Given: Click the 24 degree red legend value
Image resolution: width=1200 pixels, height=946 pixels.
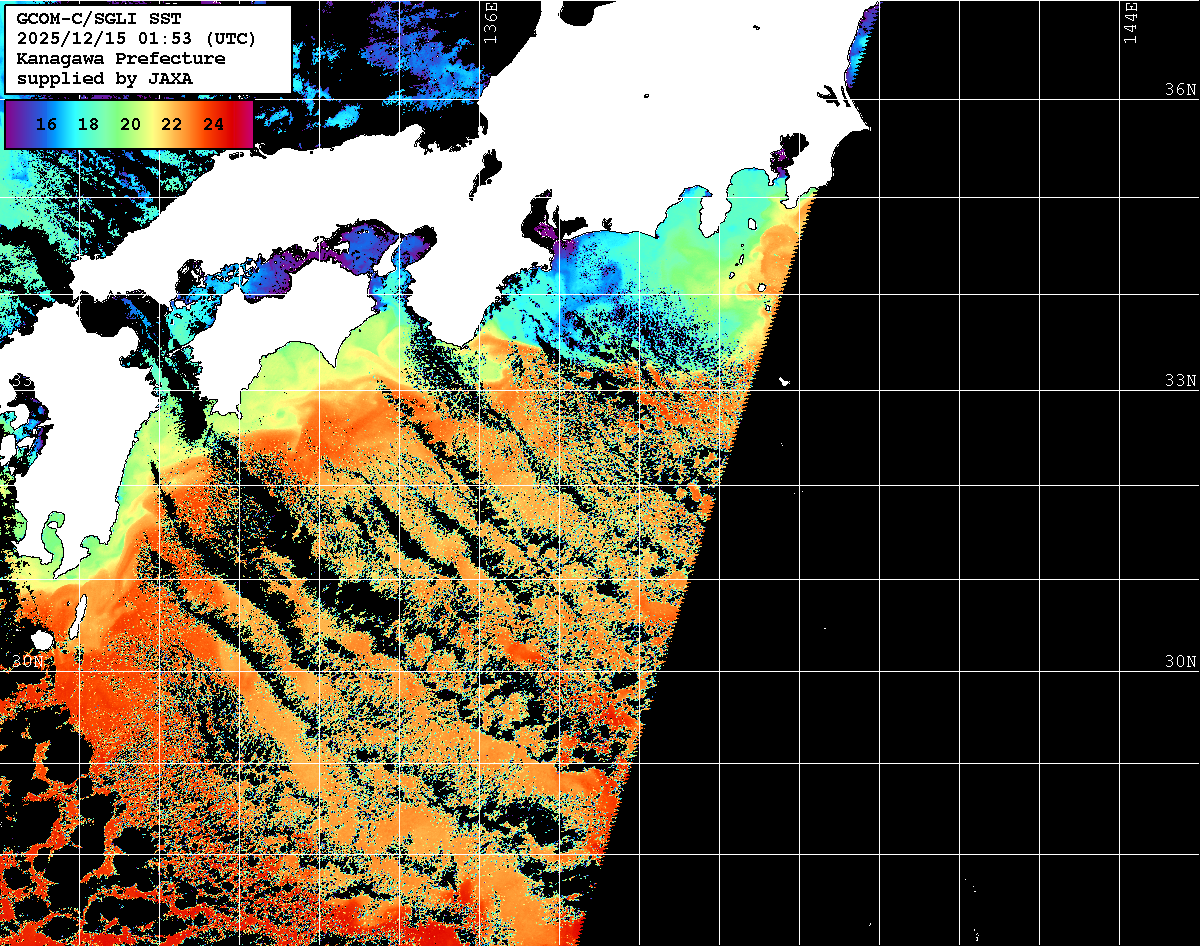Looking at the screenshot, I should click(213, 125).
